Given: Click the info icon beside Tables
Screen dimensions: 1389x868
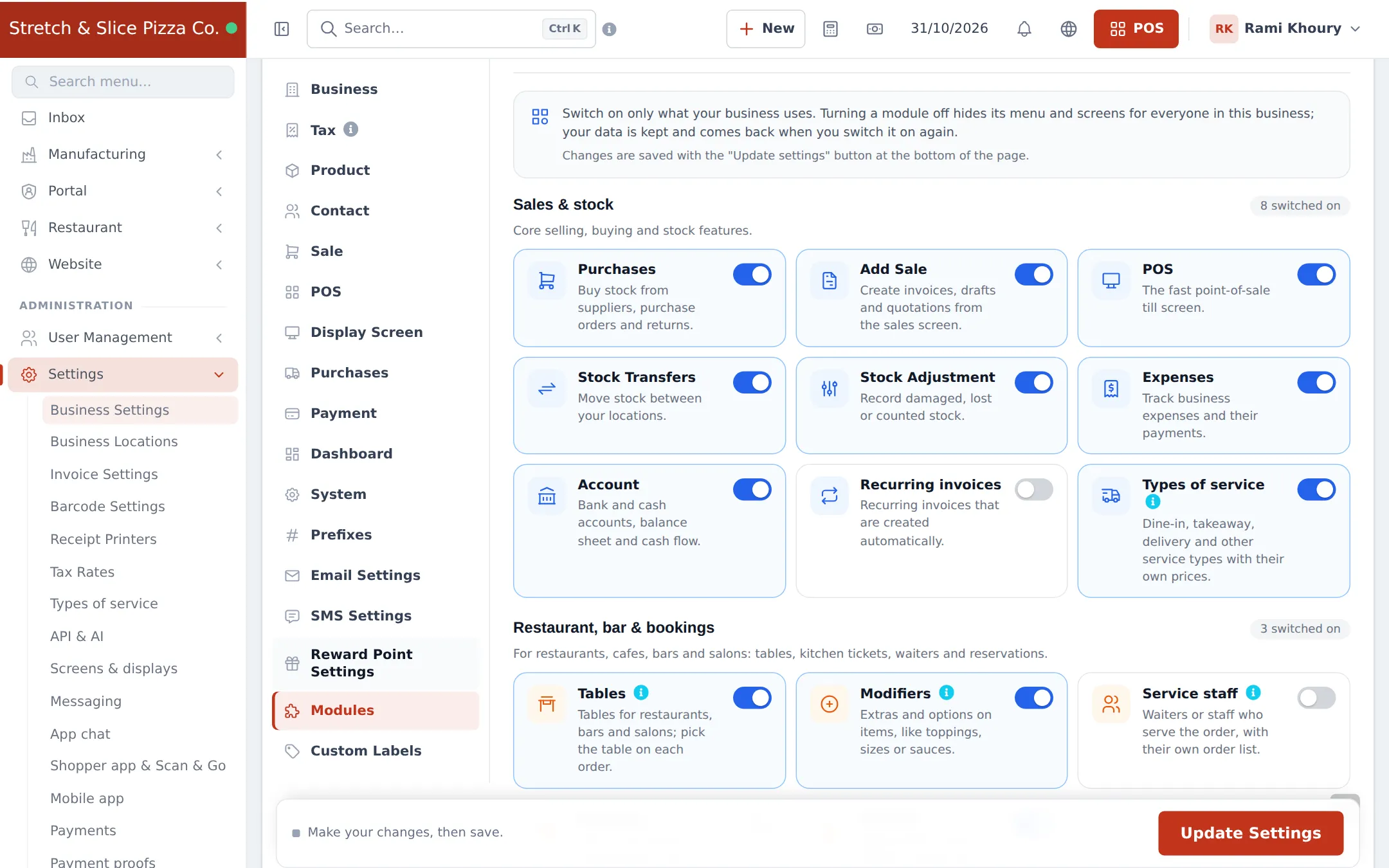Looking at the screenshot, I should (641, 692).
